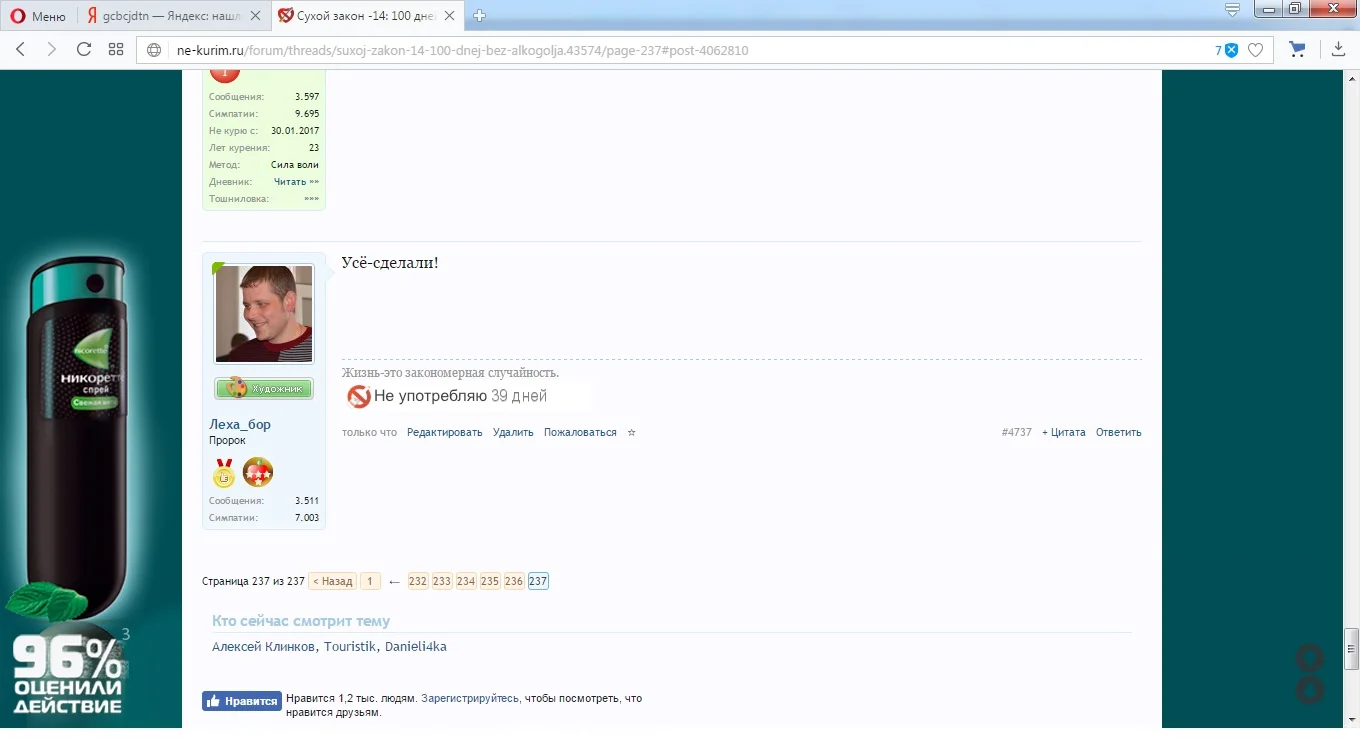This screenshot has width=1360, height=748.
Task: Reload the current page
Action: [x=84, y=50]
